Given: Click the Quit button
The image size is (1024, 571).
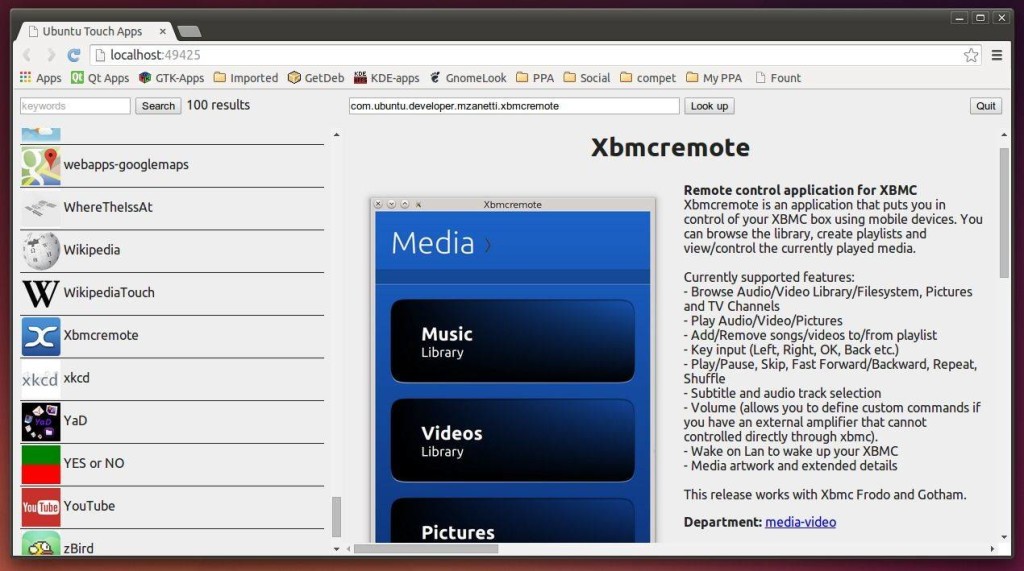Looking at the screenshot, I should [985, 106].
